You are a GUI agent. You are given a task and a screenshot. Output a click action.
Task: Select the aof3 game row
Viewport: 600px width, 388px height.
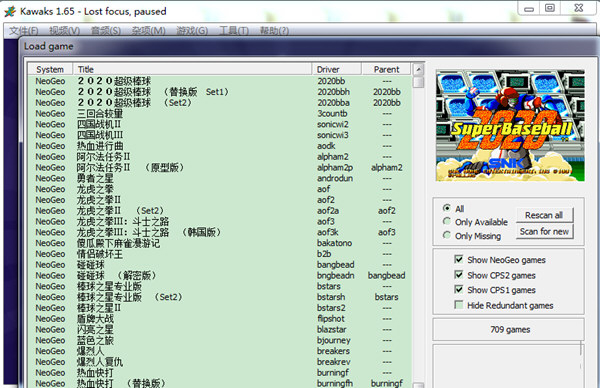coord(220,222)
